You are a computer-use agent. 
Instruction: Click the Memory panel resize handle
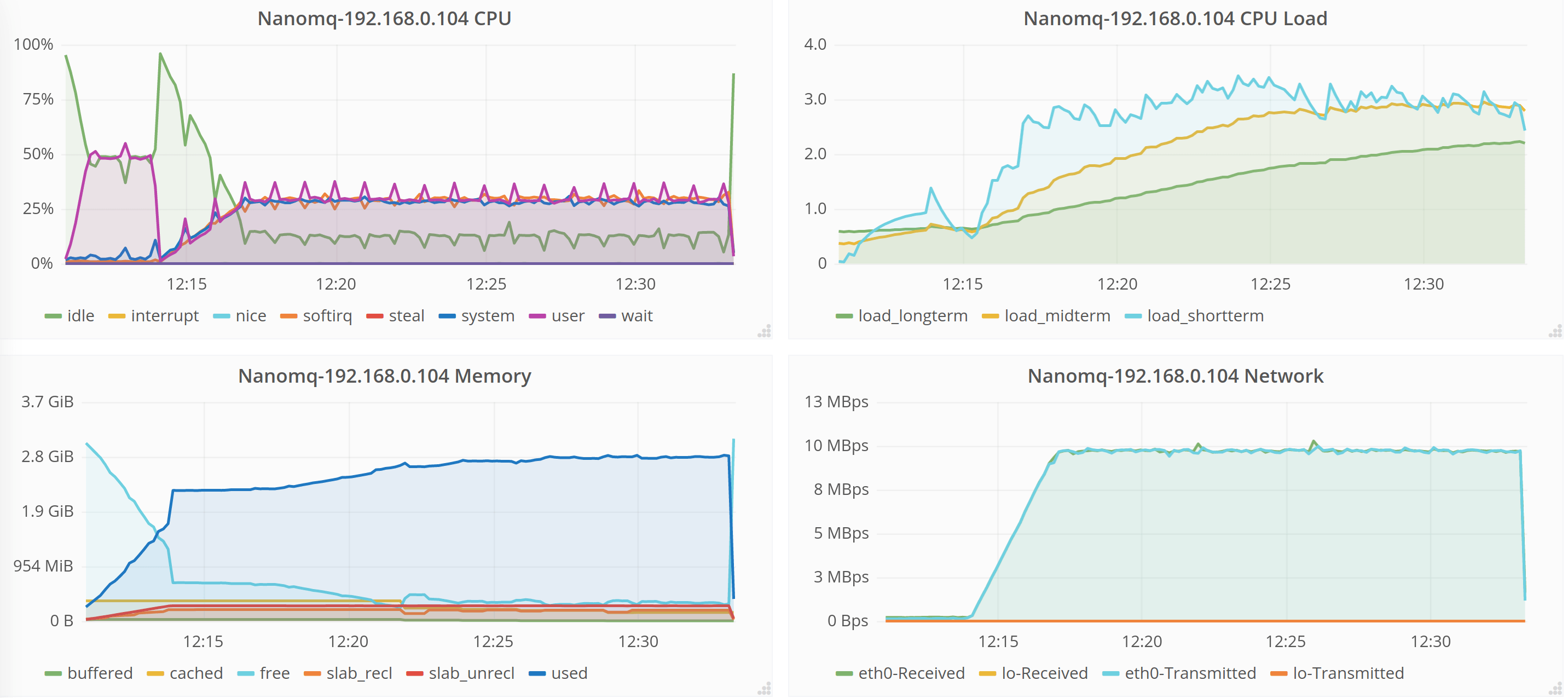coord(765,689)
